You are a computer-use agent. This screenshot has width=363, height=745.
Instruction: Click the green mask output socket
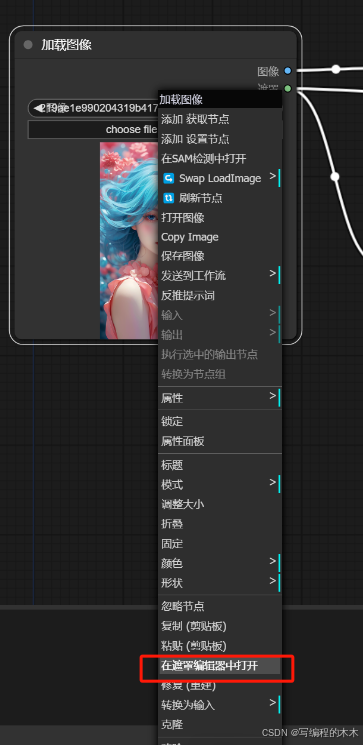(287, 88)
